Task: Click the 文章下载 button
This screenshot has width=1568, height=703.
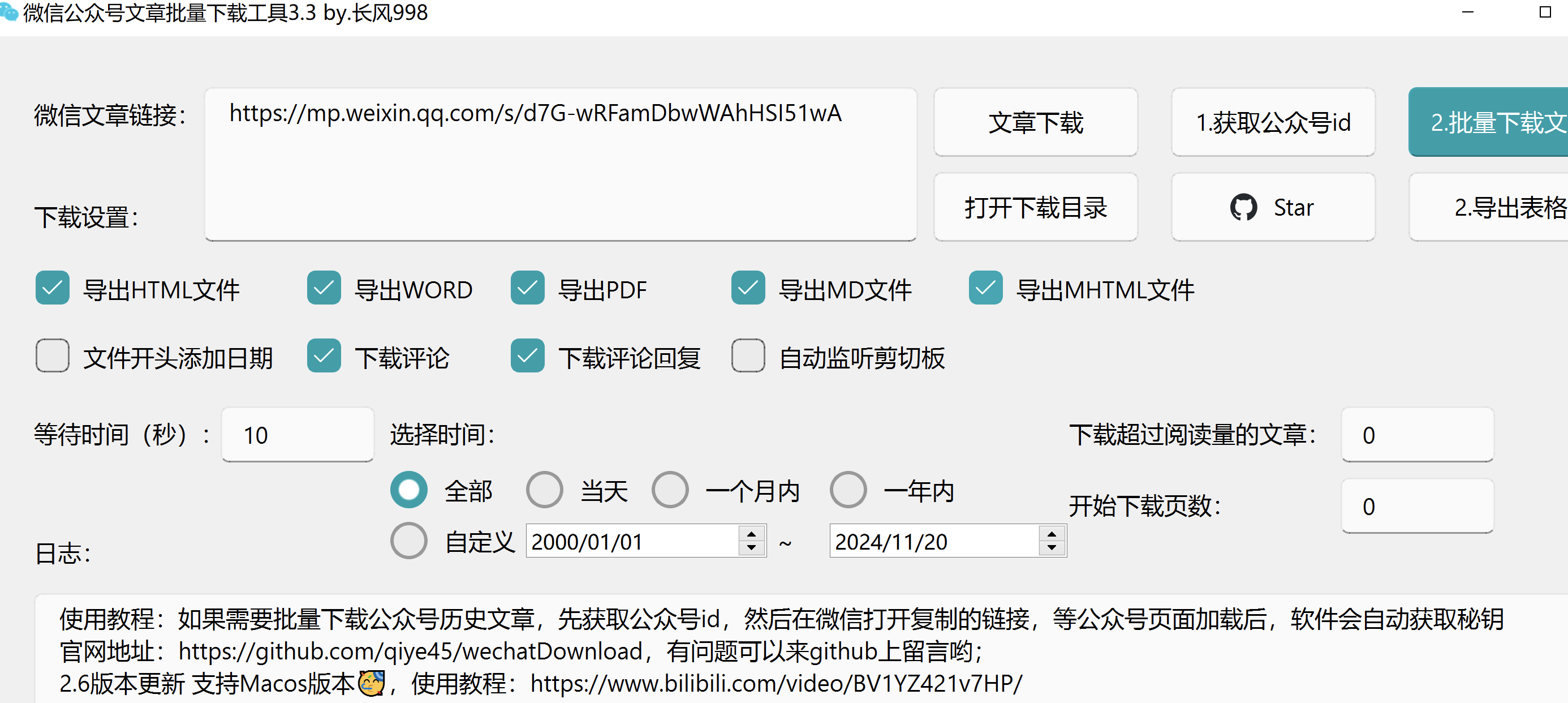Action: point(1036,122)
